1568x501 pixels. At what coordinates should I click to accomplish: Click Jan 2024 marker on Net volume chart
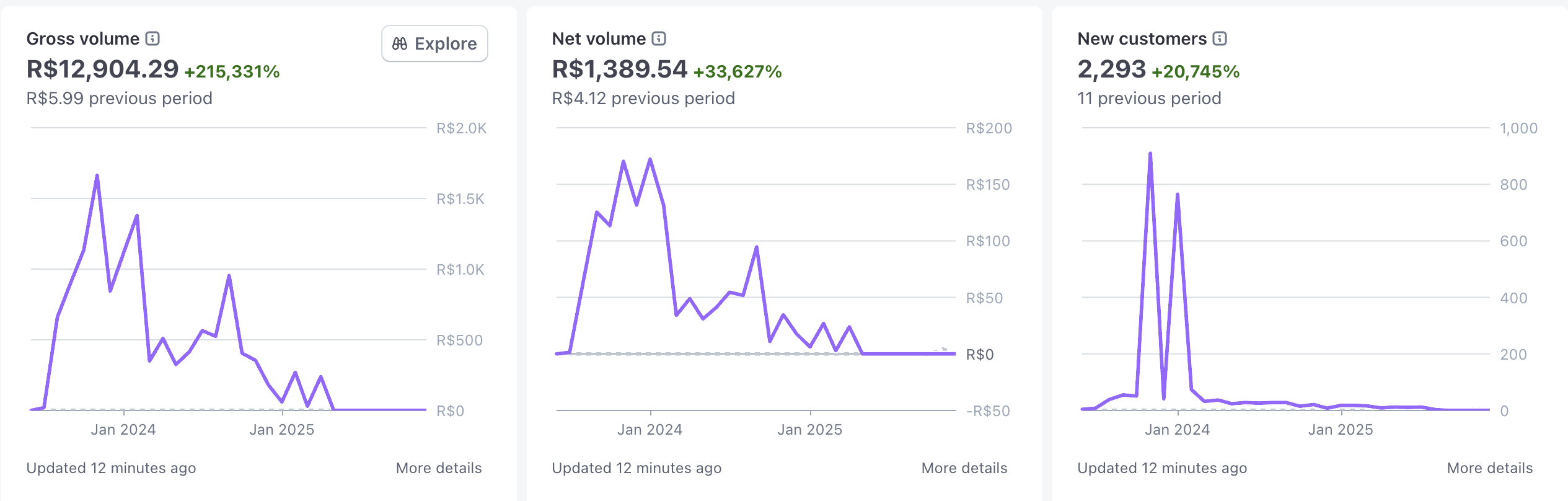pyautogui.click(x=650, y=429)
